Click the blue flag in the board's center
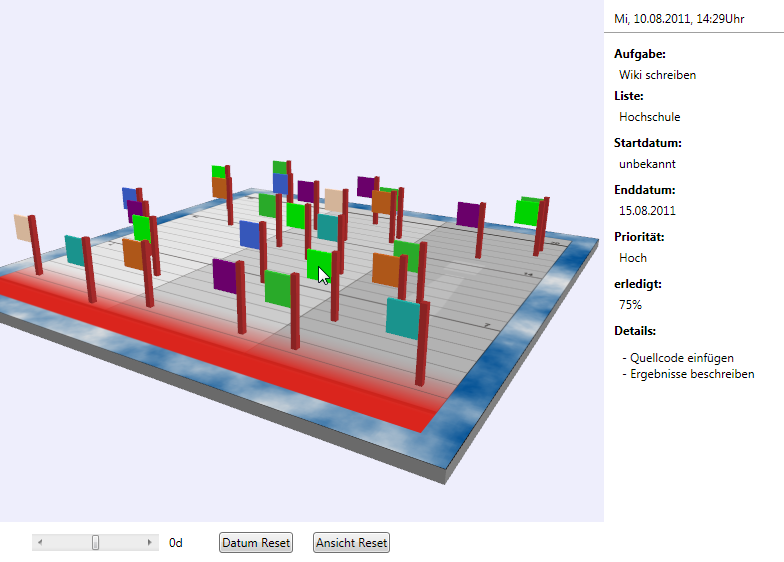Image resolution: width=784 pixels, height=562 pixels. (x=250, y=234)
